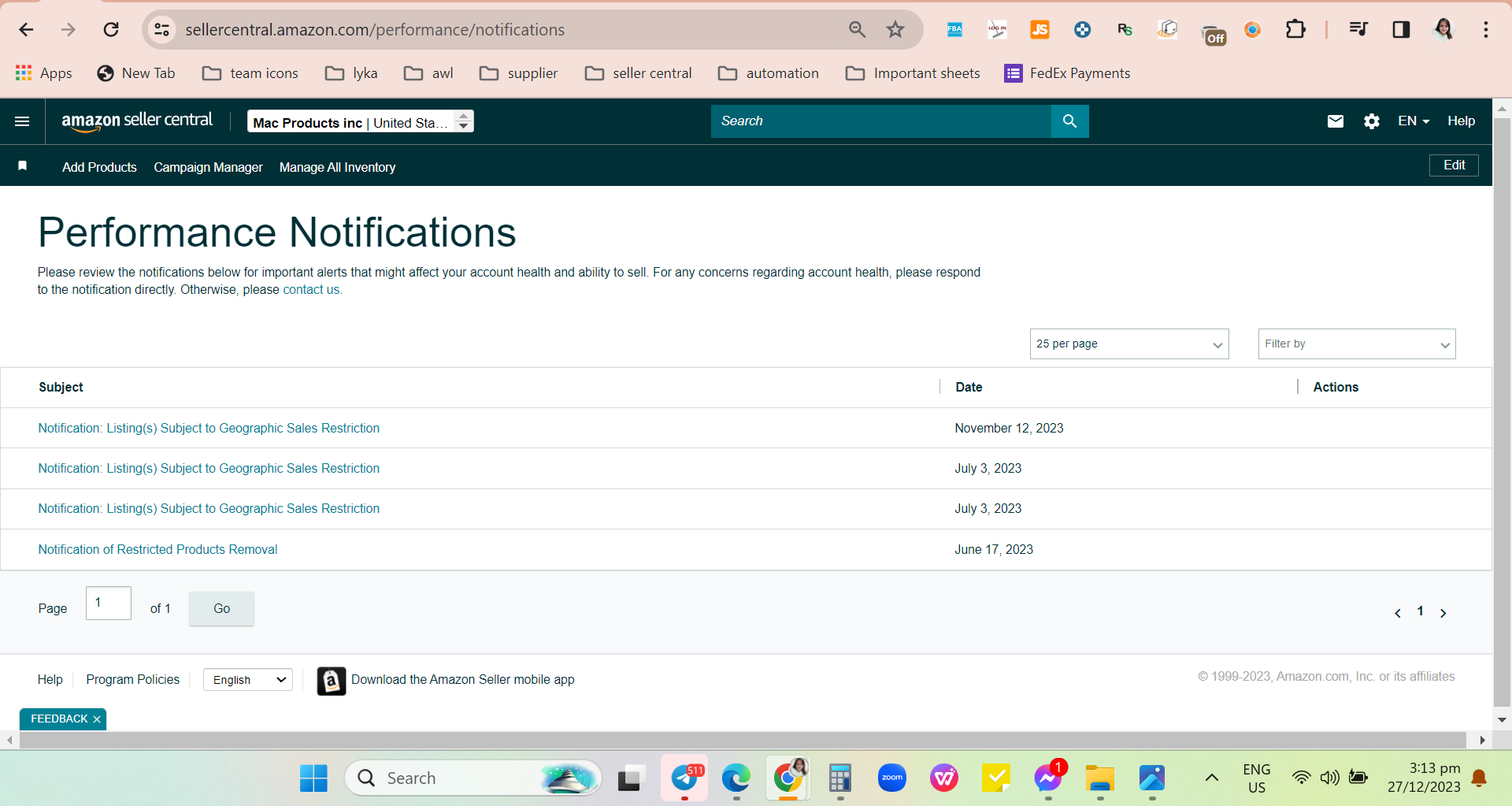Click the browser forward arrow

[x=69, y=29]
